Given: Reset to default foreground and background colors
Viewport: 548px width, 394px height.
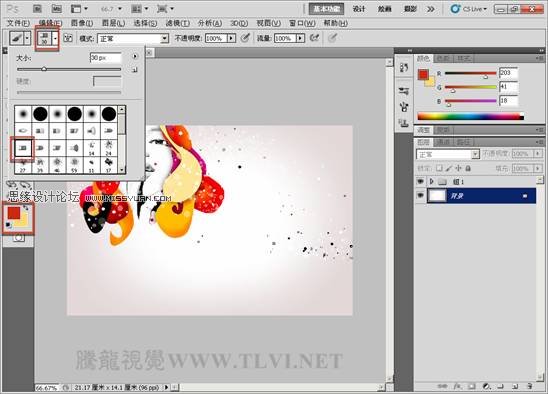Looking at the screenshot, I should 9,225.
